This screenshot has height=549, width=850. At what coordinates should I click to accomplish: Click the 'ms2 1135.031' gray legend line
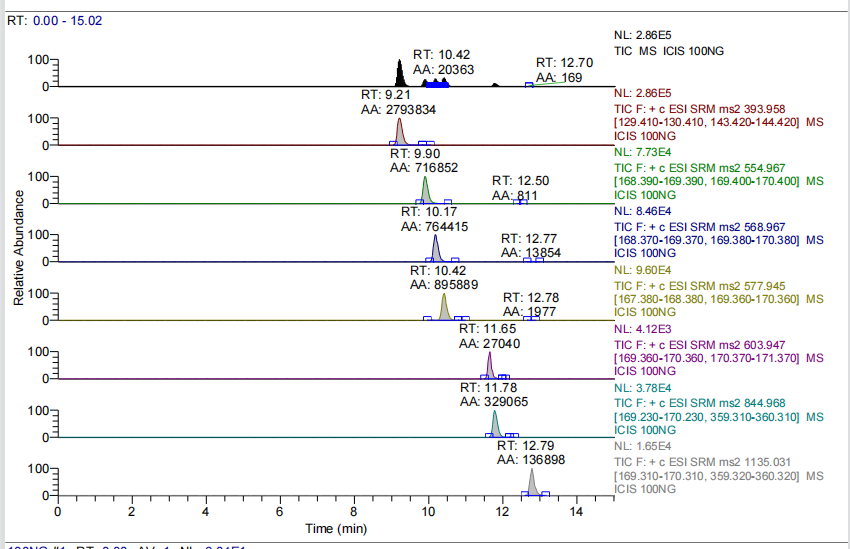pyautogui.click(x=703, y=462)
